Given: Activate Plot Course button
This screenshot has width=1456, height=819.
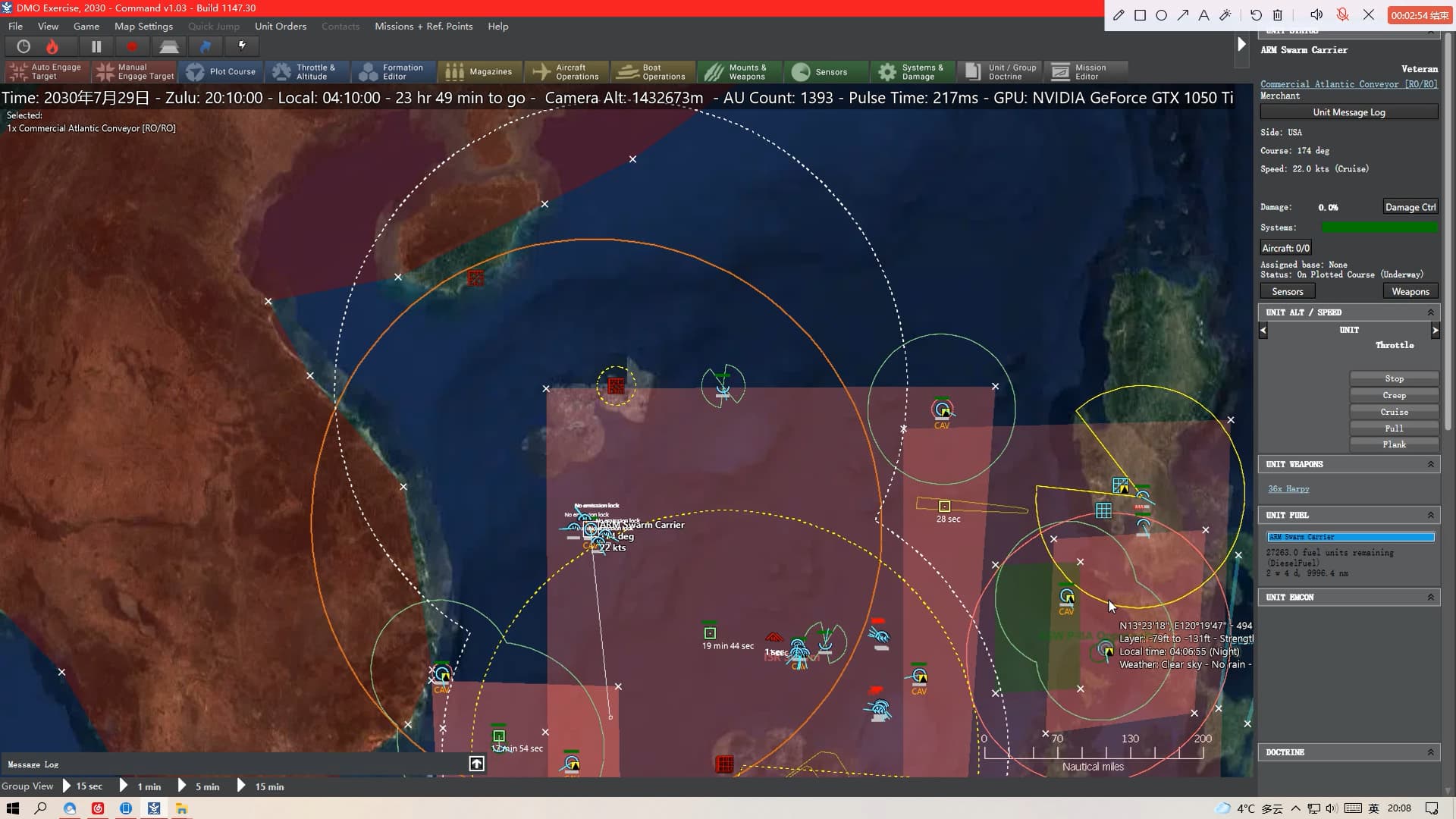Looking at the screenshot, I should pos(221,72).
